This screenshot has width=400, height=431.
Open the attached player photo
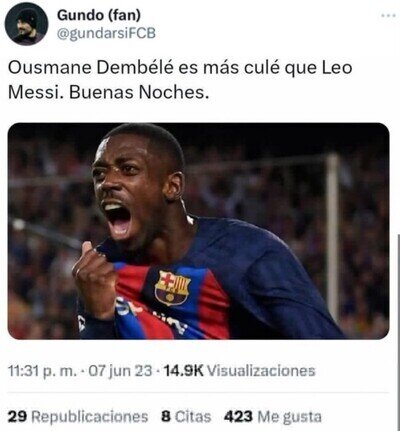tap(198, 231)
